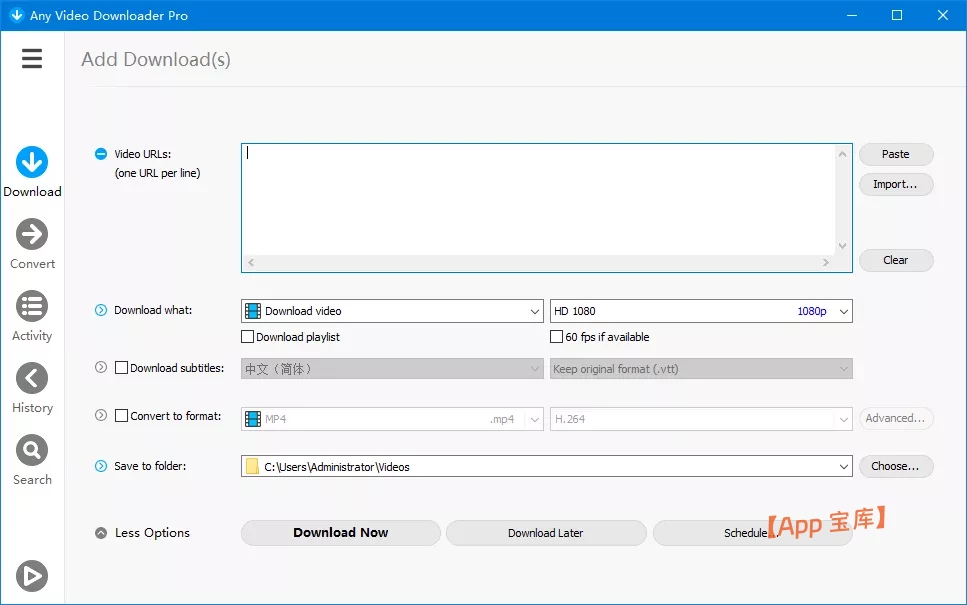The height and width of the screenshot is (605, 967).
Task: Open the Download video type dropdown
Action: pos(392,311)
